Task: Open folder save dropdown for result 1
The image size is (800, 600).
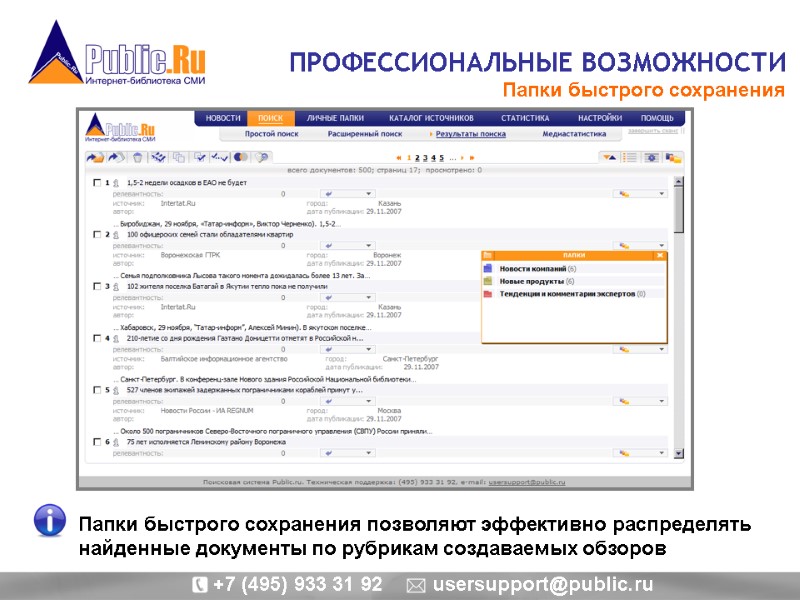Action: pos(640,194)
